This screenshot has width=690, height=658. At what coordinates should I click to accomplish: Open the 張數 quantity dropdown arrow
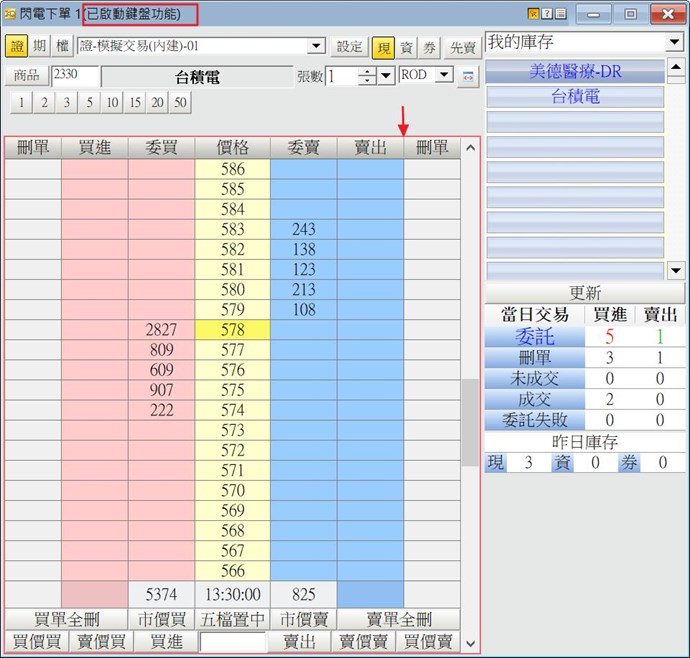pyautogui.click(x=386, y=77)
